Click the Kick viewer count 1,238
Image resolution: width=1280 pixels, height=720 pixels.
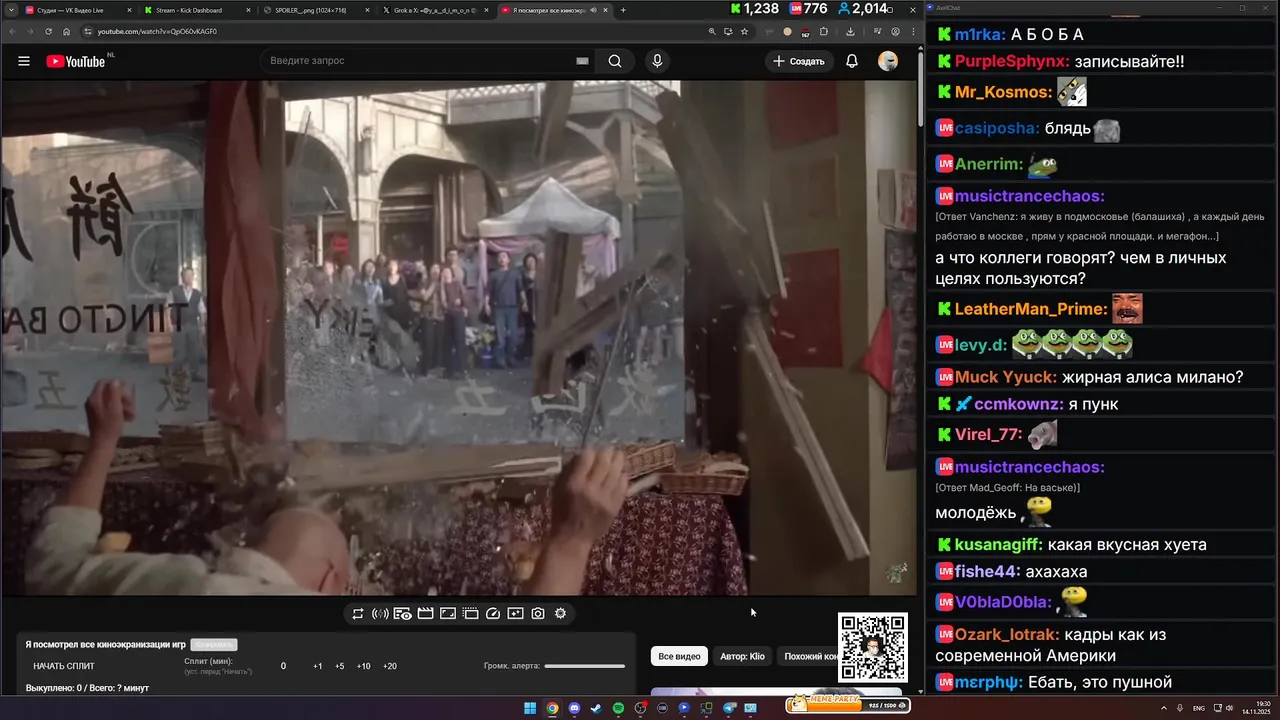pyautogui.click(x=755, y=9)
